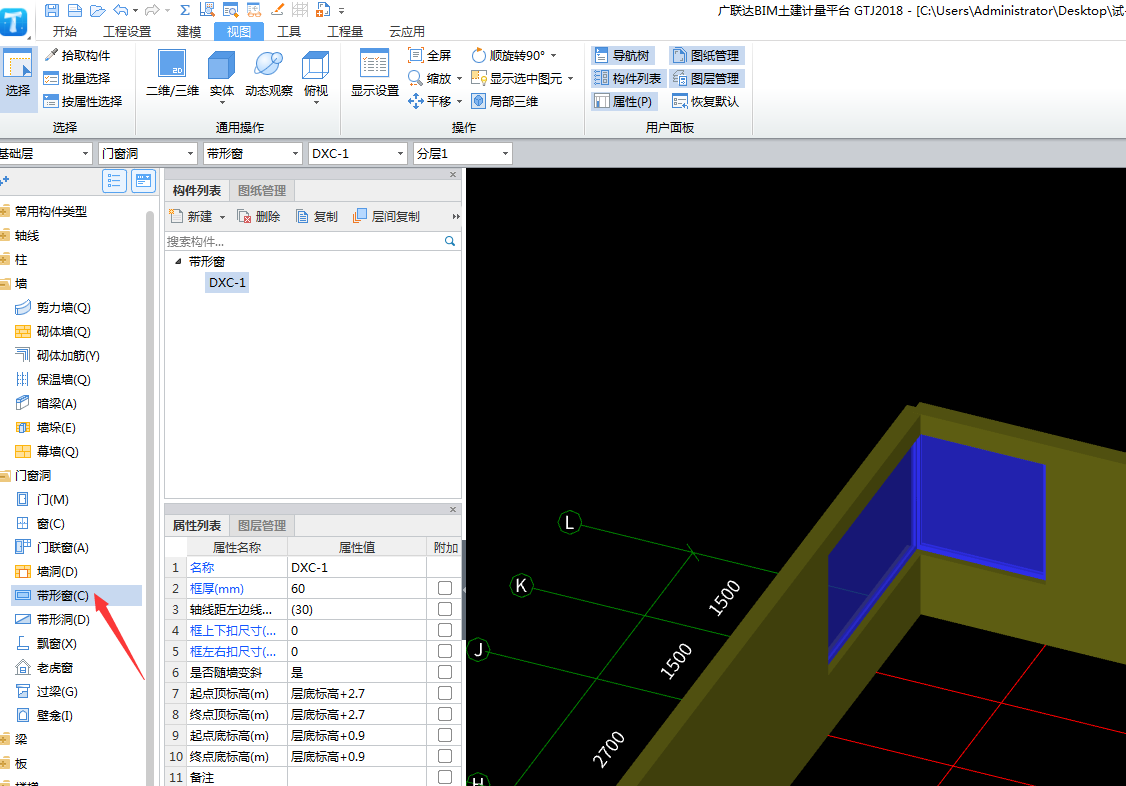Click the Sigma calculate icon
Viewport: 1126px width, 786px height.
pyautogui.click(x=185, y=10)
